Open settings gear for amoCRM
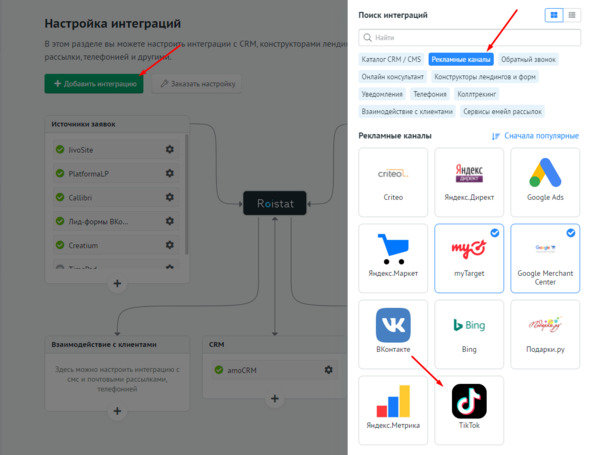The image size is (591, 455). [x=329, y=370]
